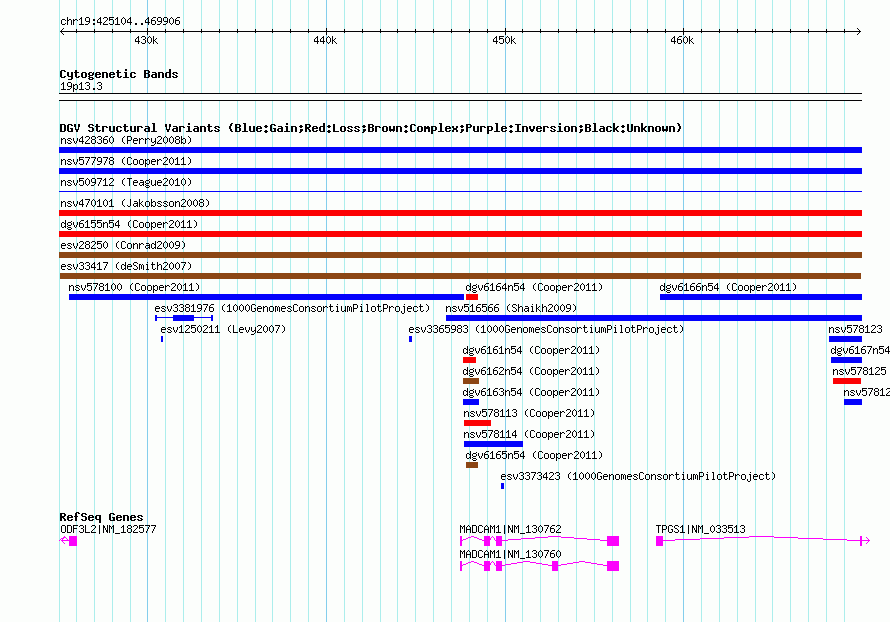Screen dimensions: 890x622
Task: Click the esv33417 (deSmith2007) variant label
Action: click(126, 266)
